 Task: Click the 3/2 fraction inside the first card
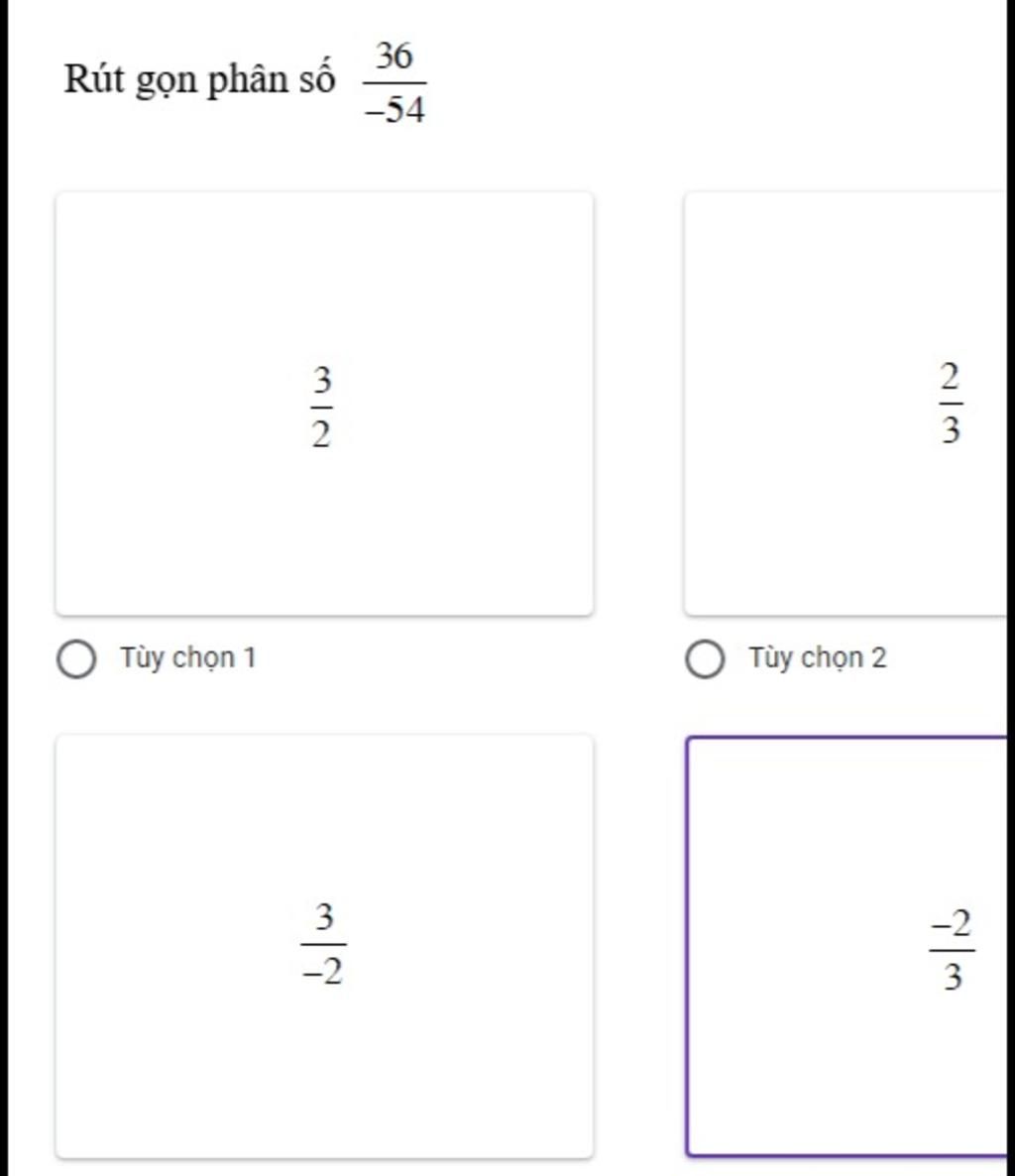pos(321,407)
